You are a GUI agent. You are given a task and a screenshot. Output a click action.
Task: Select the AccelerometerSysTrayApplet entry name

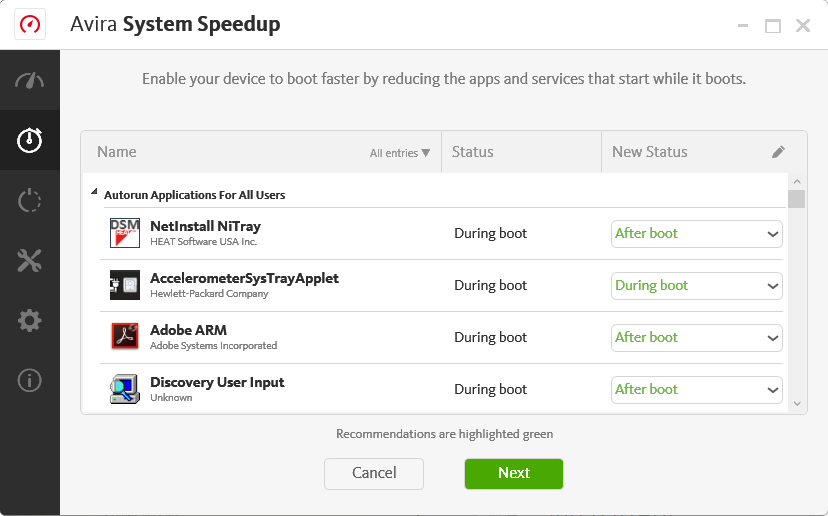point(244,278)
